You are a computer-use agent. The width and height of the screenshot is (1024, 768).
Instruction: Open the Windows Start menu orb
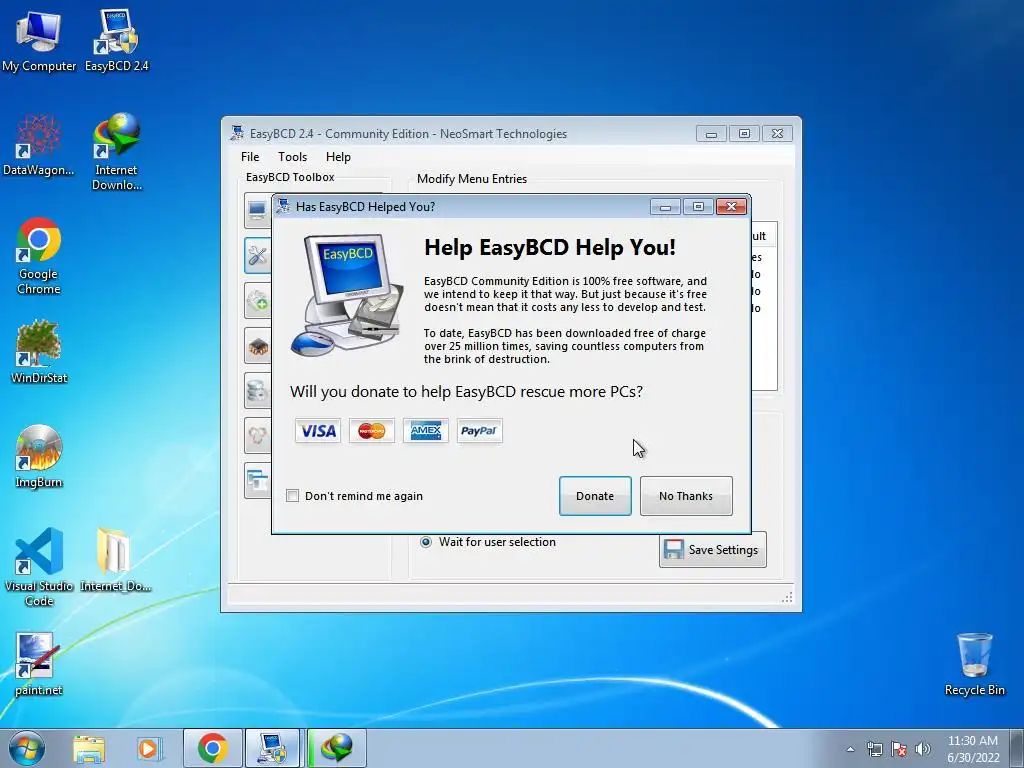point(26,748)
